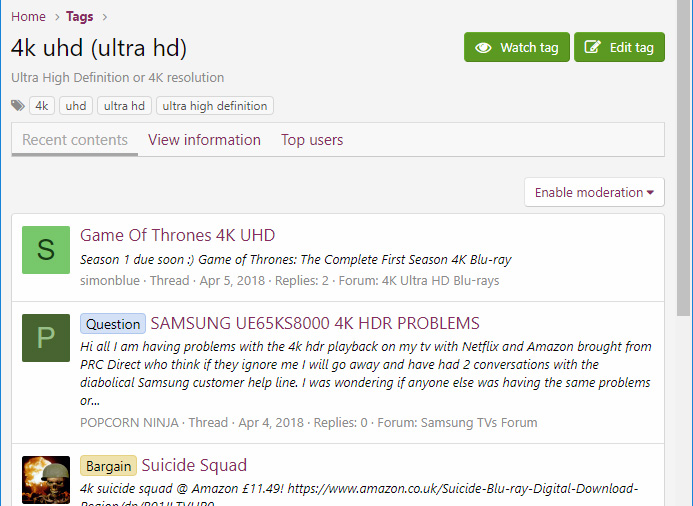The image size is (693, 506).
Task: Click the Watch tag button
Action: coord(516,47)
